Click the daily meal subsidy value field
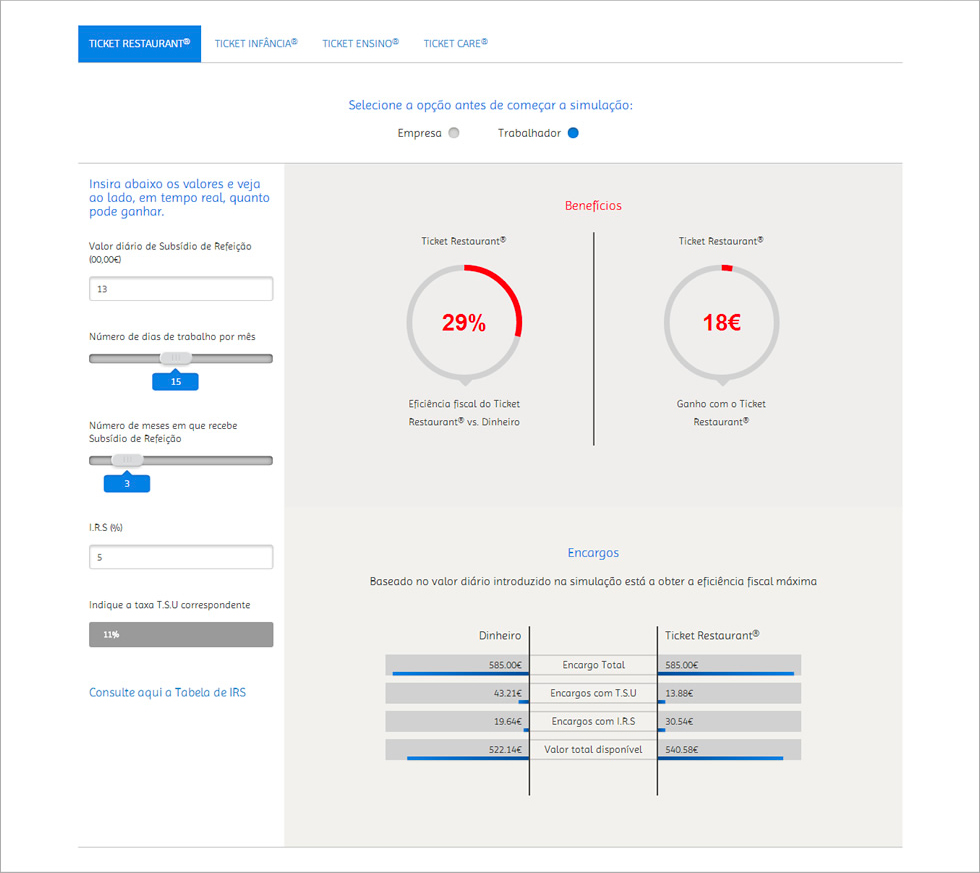The image size is (980, 873). pos(180,289)
